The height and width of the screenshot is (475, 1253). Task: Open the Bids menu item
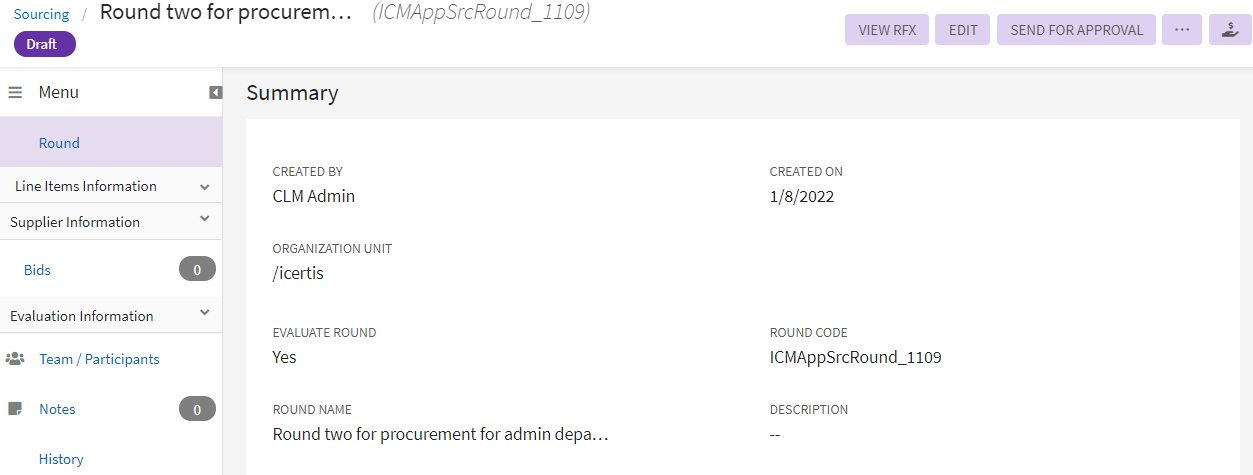pyautogui.click(x=37, y=270)
